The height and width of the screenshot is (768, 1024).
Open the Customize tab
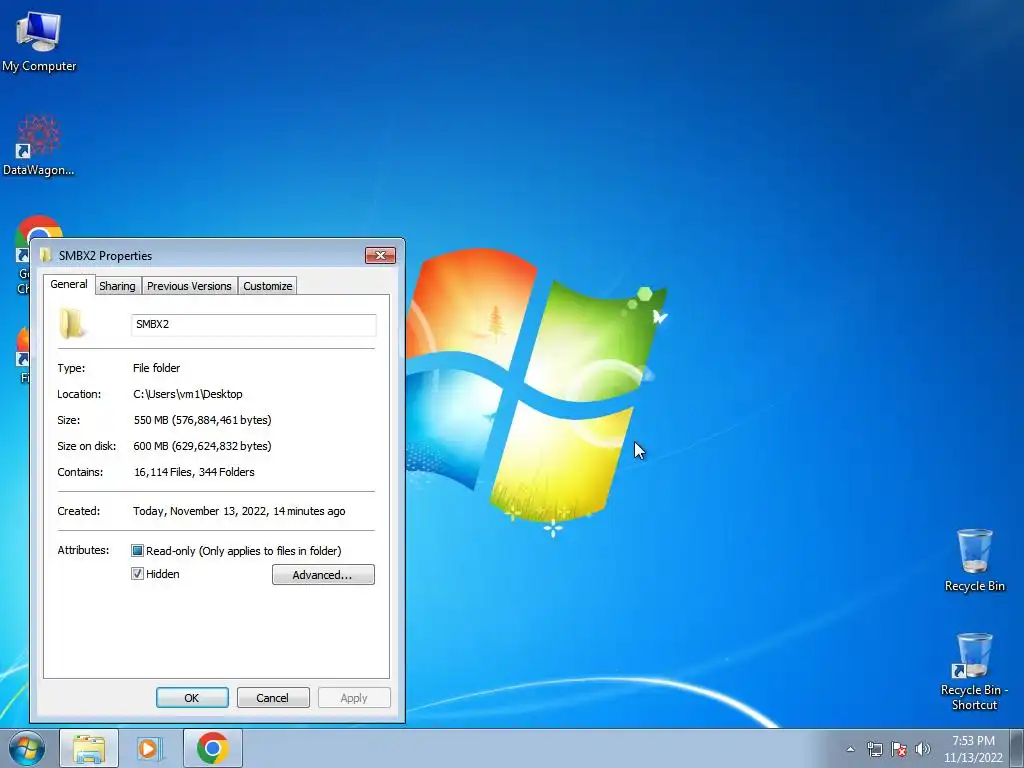click(x=268, y=286)
